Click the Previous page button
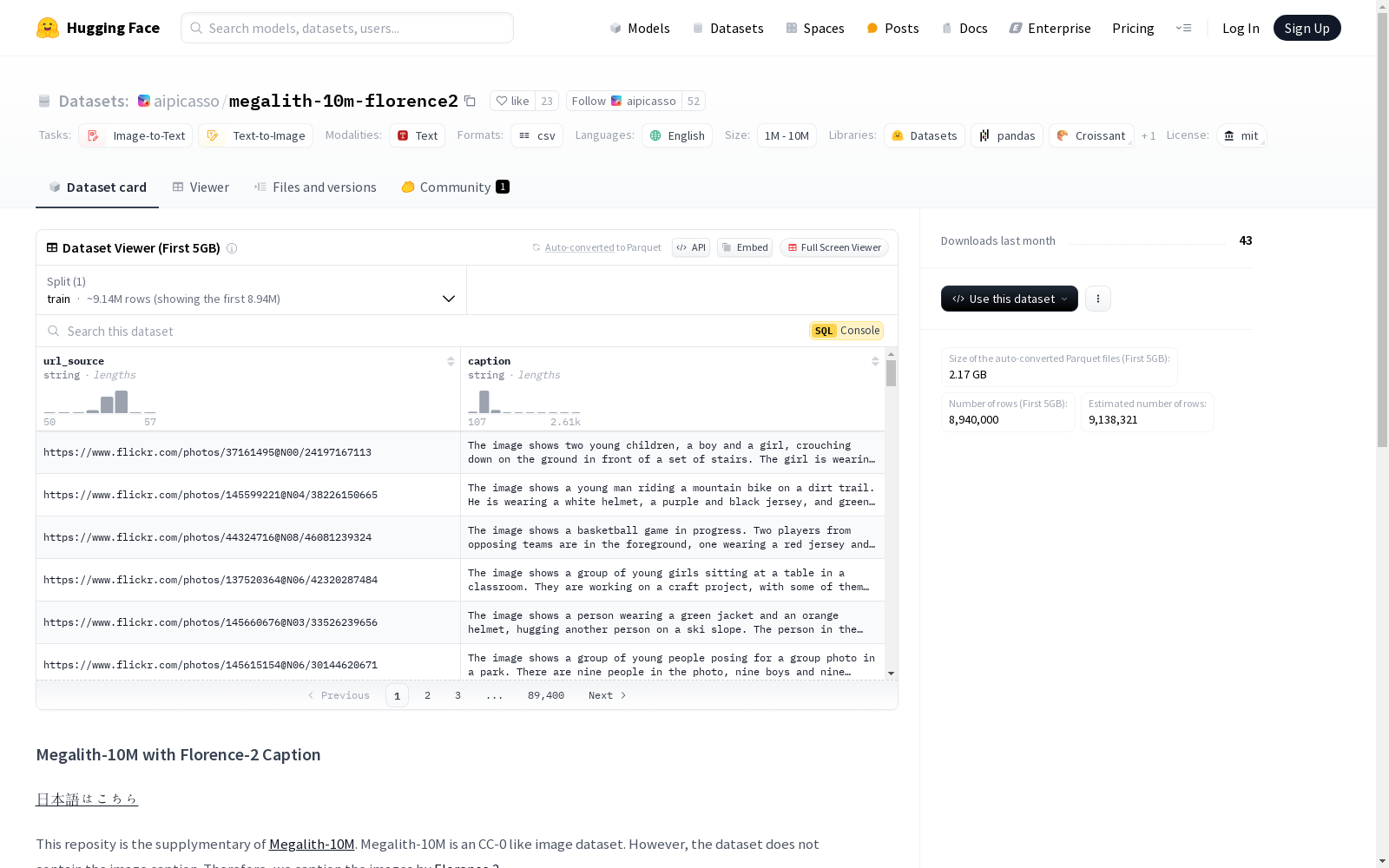This screenshot has width=1389, height=868. 339,695
